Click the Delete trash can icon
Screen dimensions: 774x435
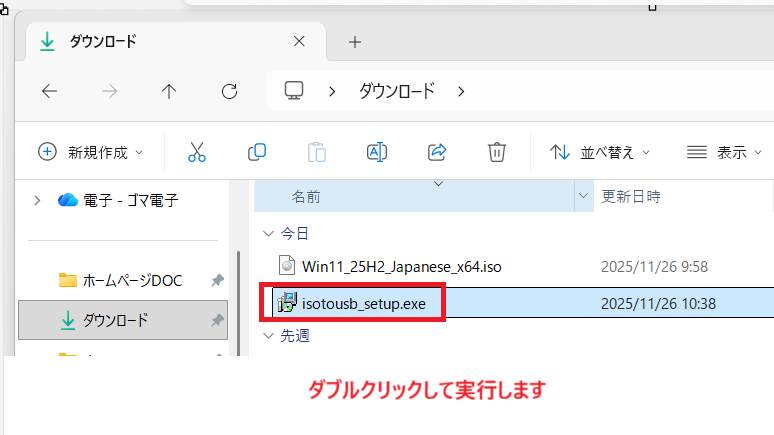(x=497, y=152)
